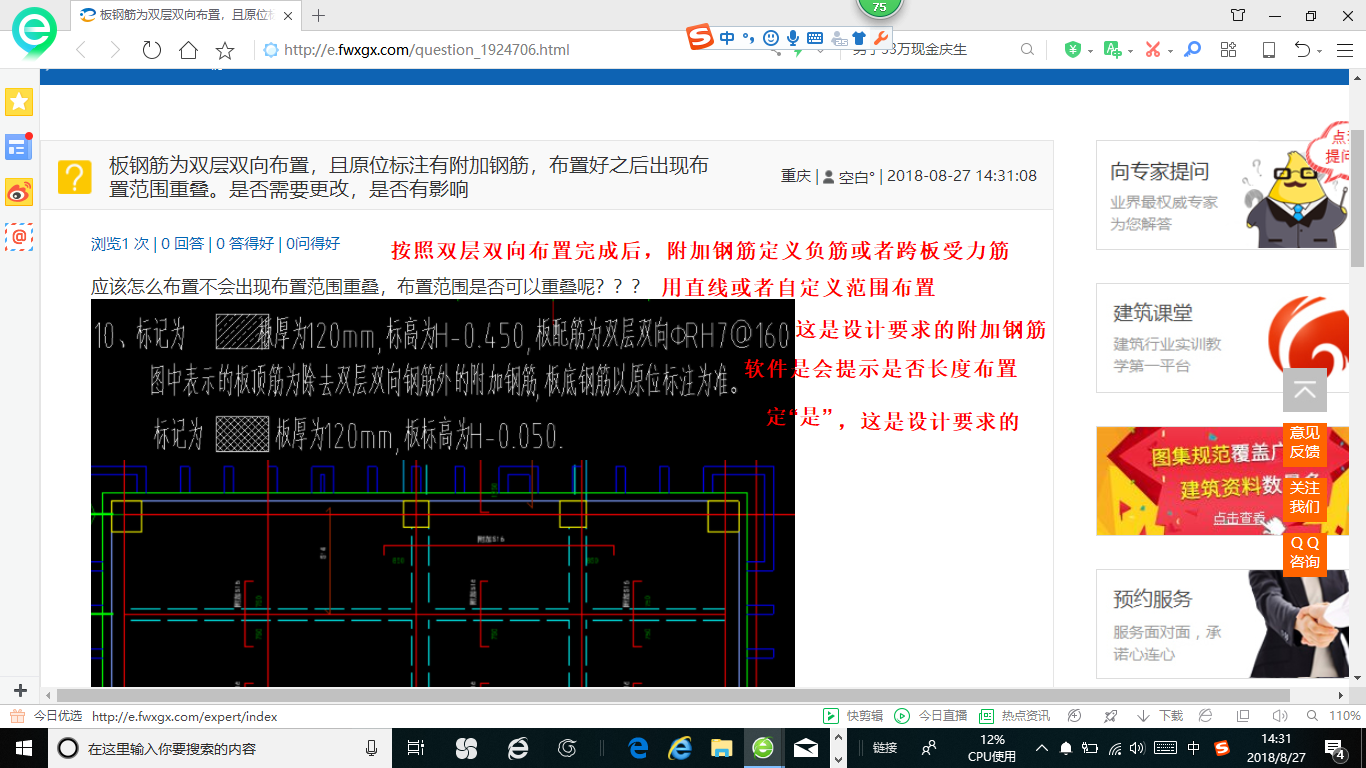This screenshot has width=1366, height=768.
Task: Open File Explorer from the taskbar
Action: 721,748
